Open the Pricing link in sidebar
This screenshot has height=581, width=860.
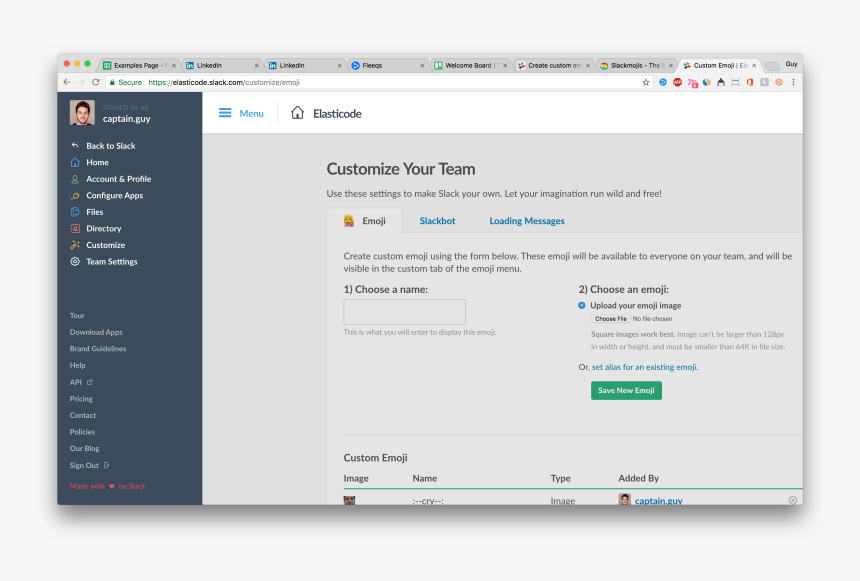(x=81, y=399)
